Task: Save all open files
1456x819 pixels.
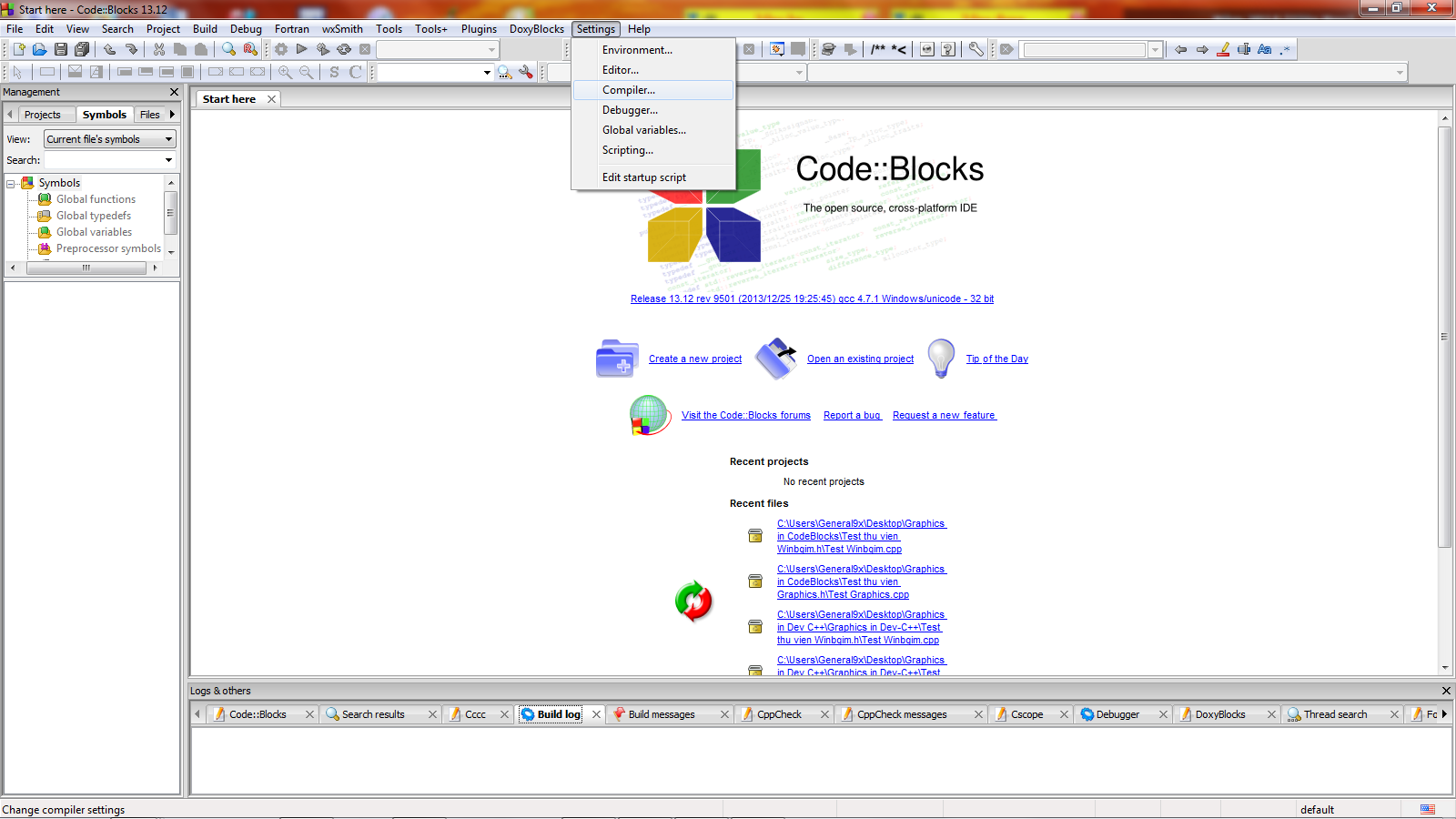Action: [x=82, y=49]
